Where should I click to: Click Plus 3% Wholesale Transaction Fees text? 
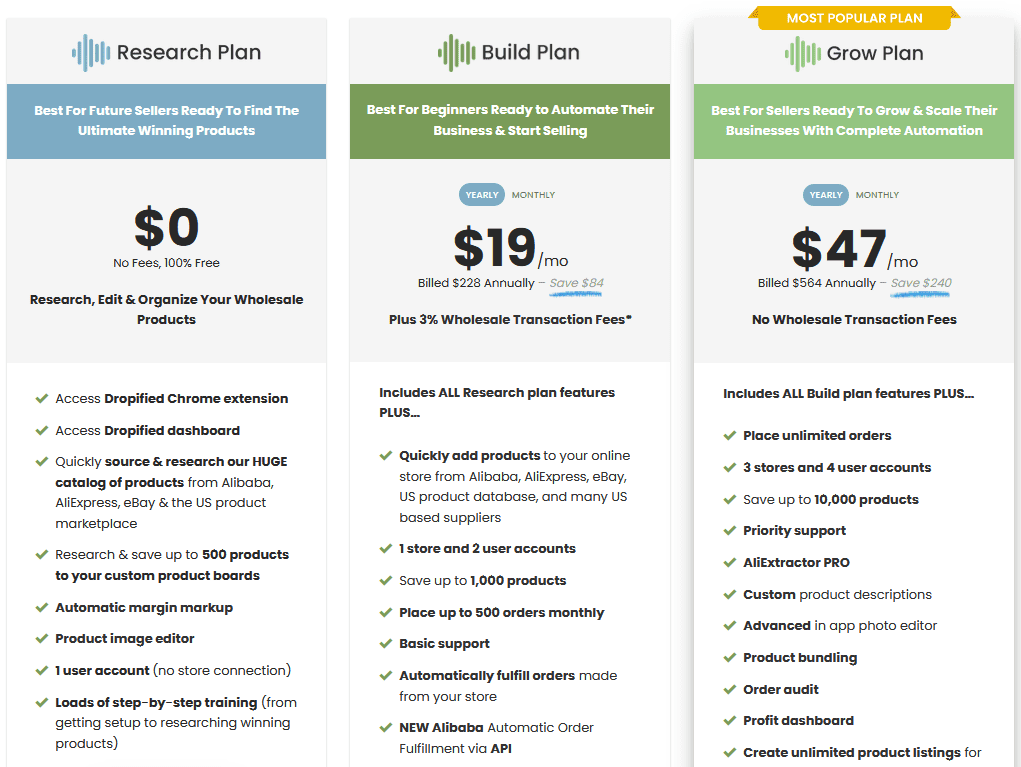point(510,319)
